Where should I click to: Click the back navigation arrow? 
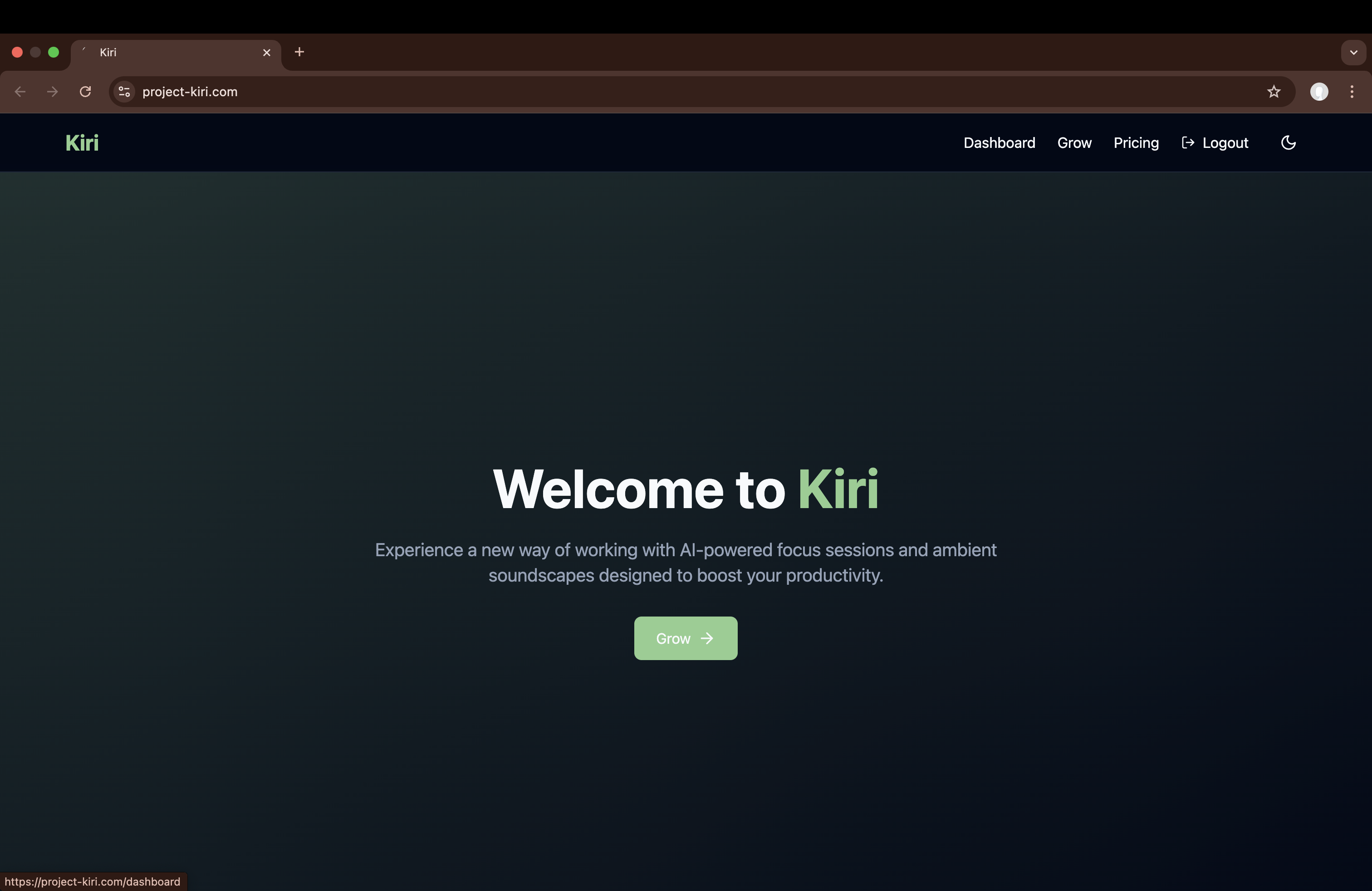click(x=20, y=92)
